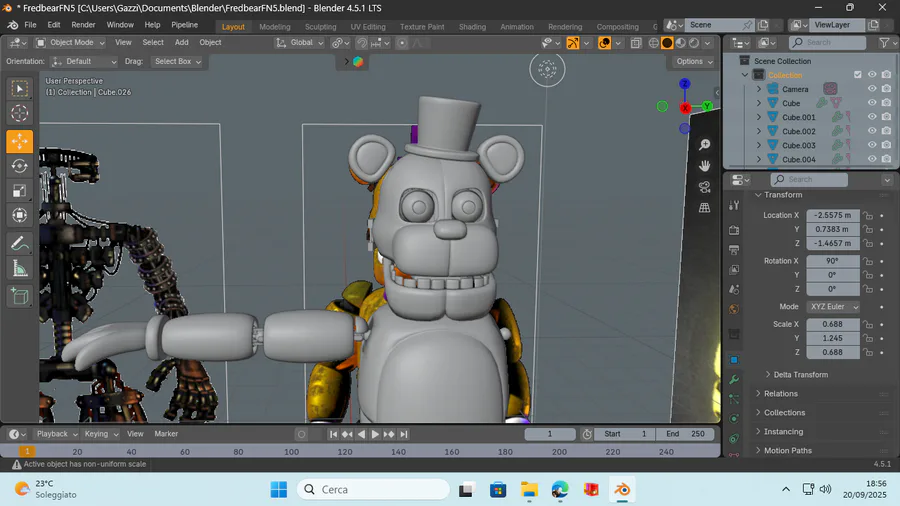This screenshot has width=900, height=506.
Task: Hide Cube in viewport via eye icon
Action: pos(872,103)
